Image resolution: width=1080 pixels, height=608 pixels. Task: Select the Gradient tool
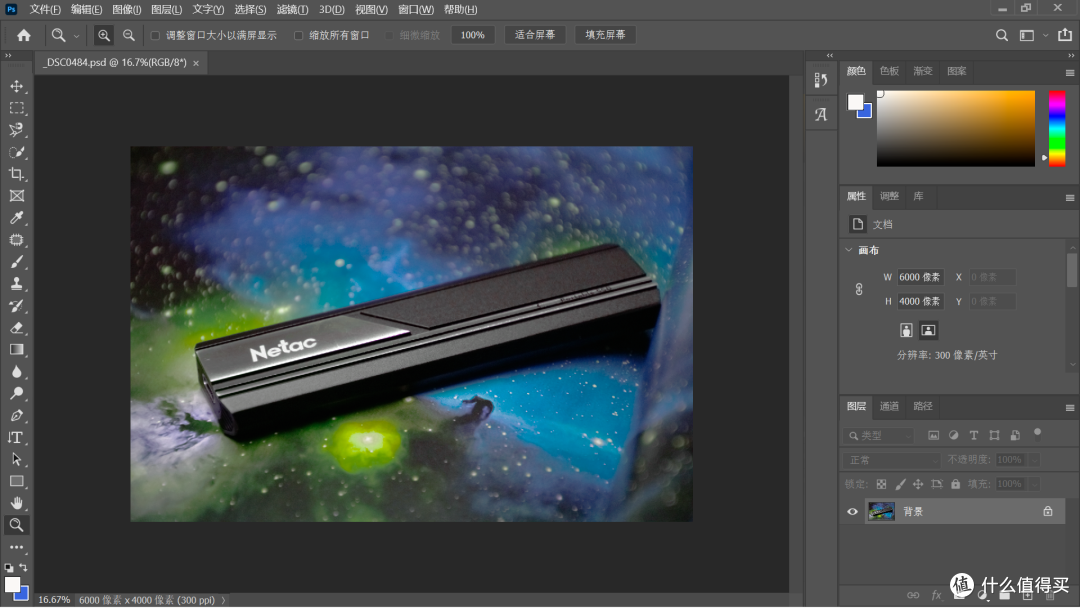17,350
